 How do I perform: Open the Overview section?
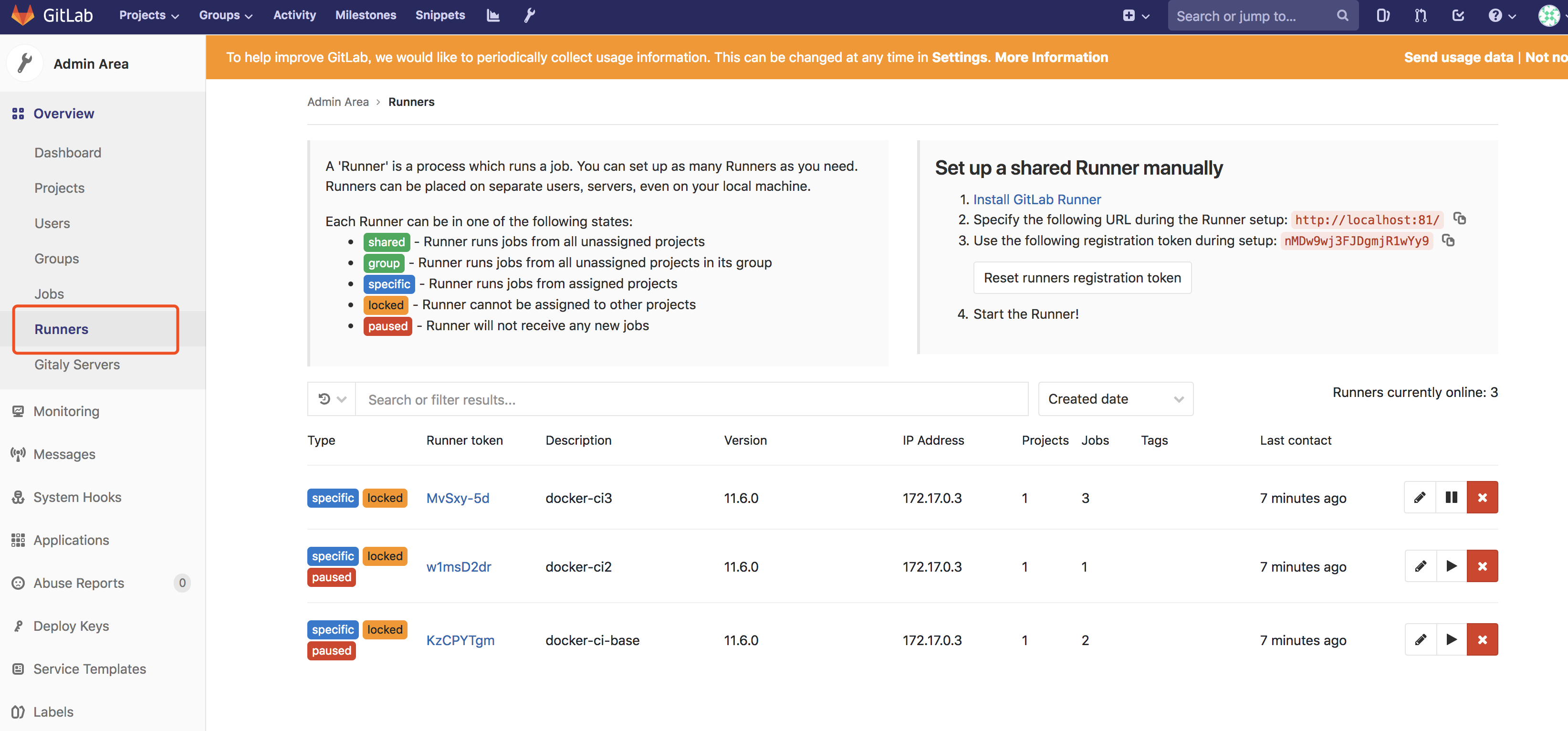[x=63, y=113]
